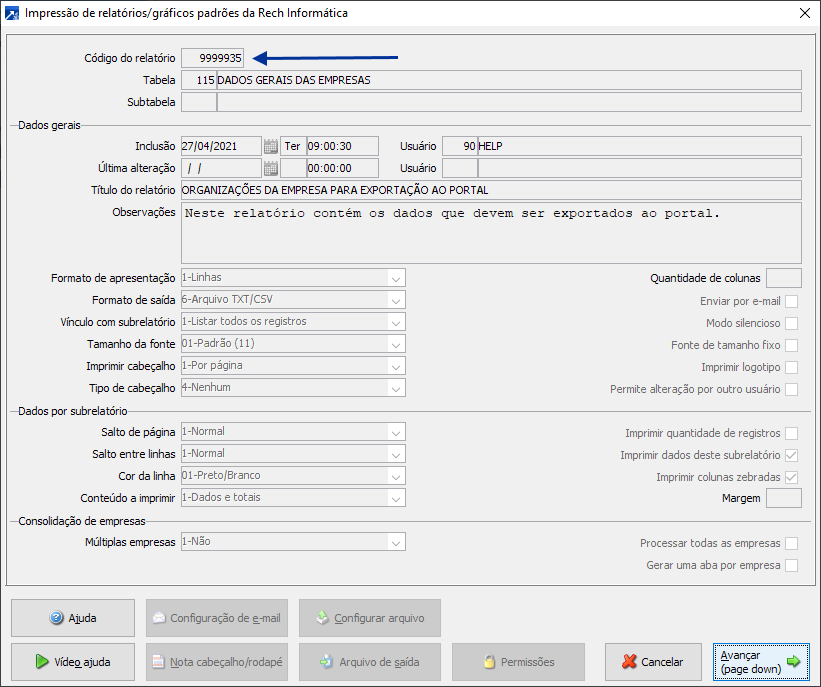Click the Subtabela code field
Viewport: 821px width, 687px height.
click(199, 102)
